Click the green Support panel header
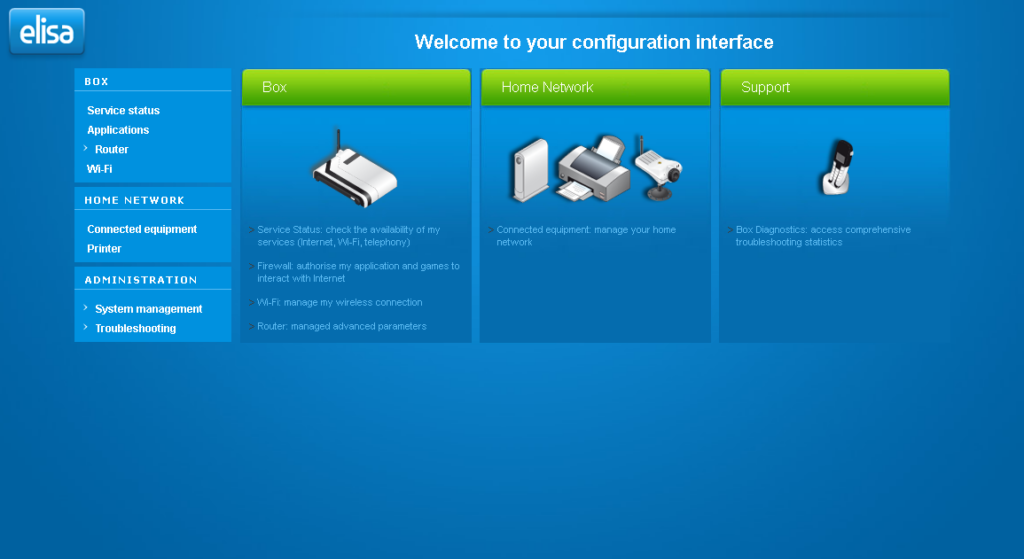Image resolution: width=1024 pixels, height=559 pixels. click(x=835, y=88)
